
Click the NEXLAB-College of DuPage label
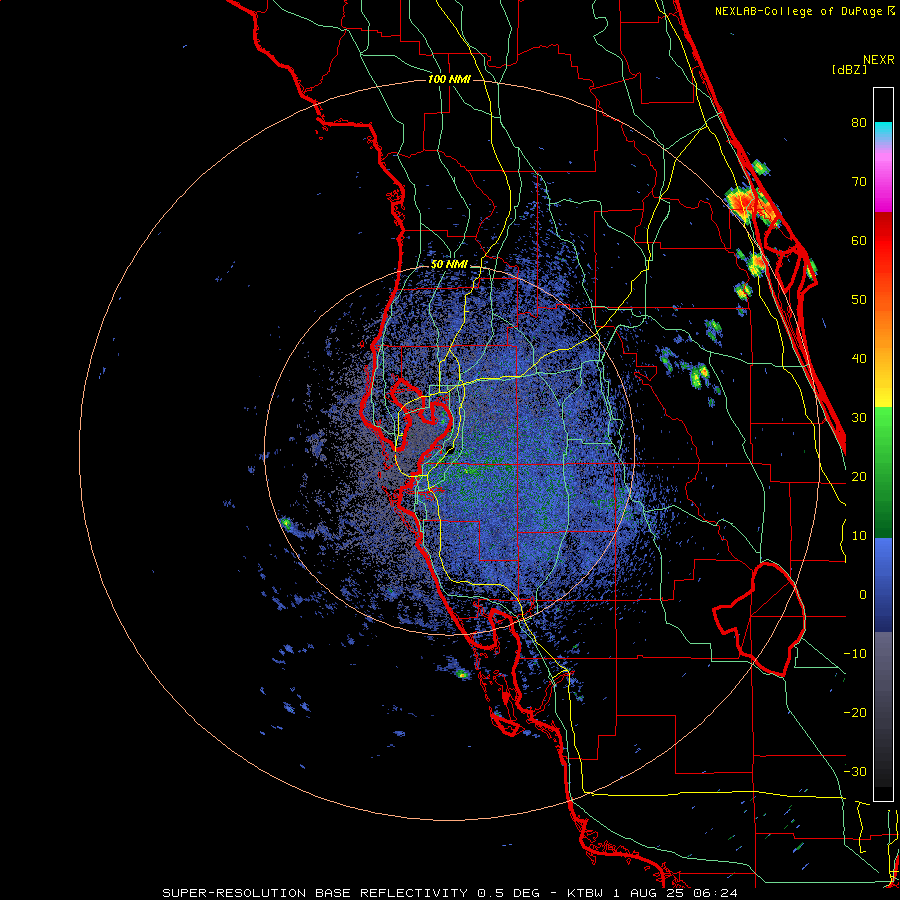[798, 11]
